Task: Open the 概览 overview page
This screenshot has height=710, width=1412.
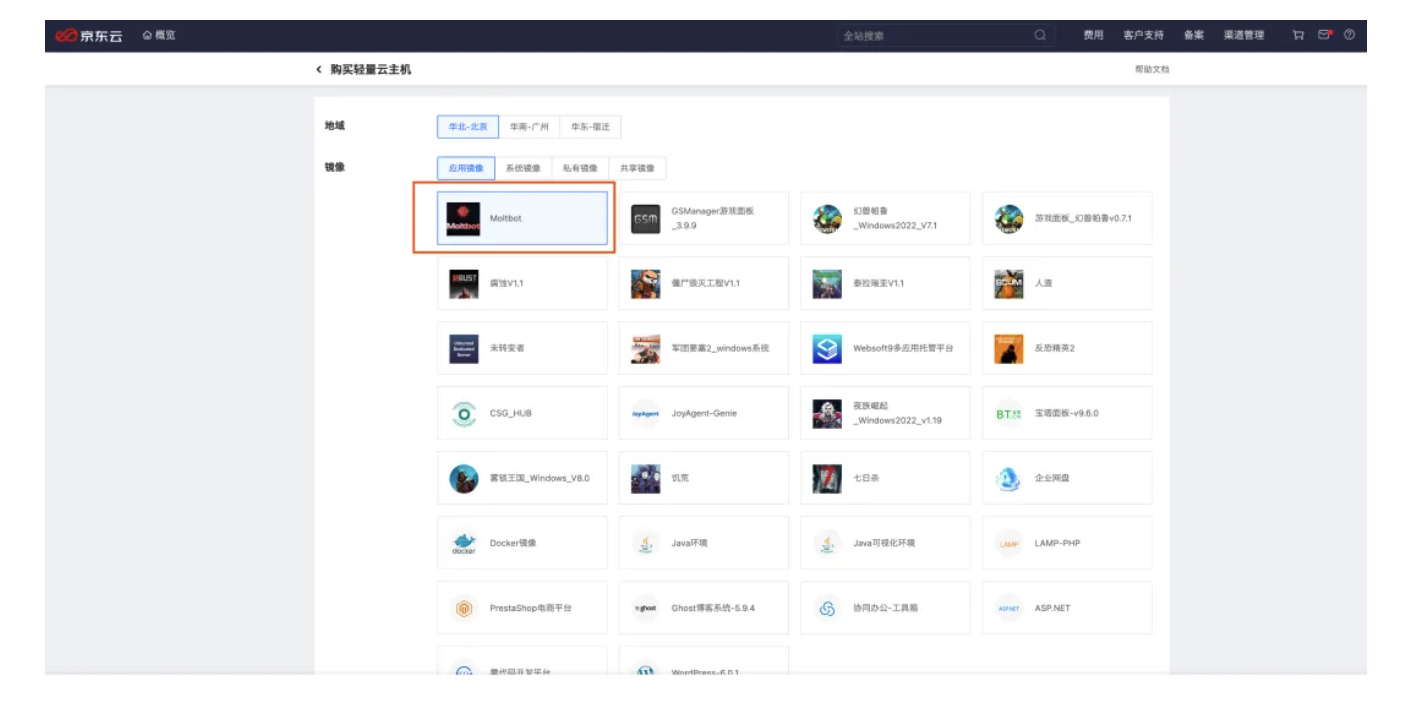Action: click(160, 35)
